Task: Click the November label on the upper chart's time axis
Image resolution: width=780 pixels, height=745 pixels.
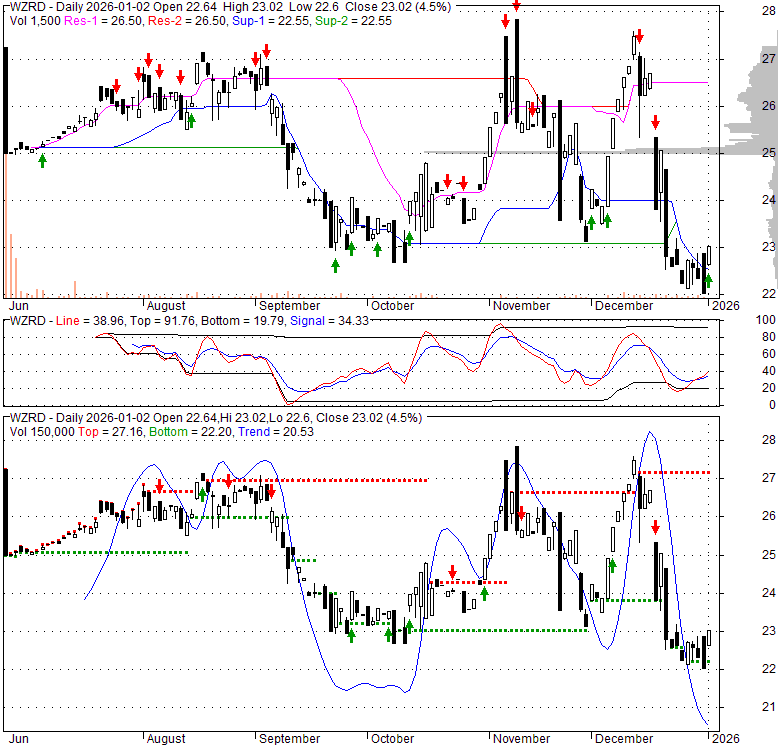Action: click(x=521, y=306)
